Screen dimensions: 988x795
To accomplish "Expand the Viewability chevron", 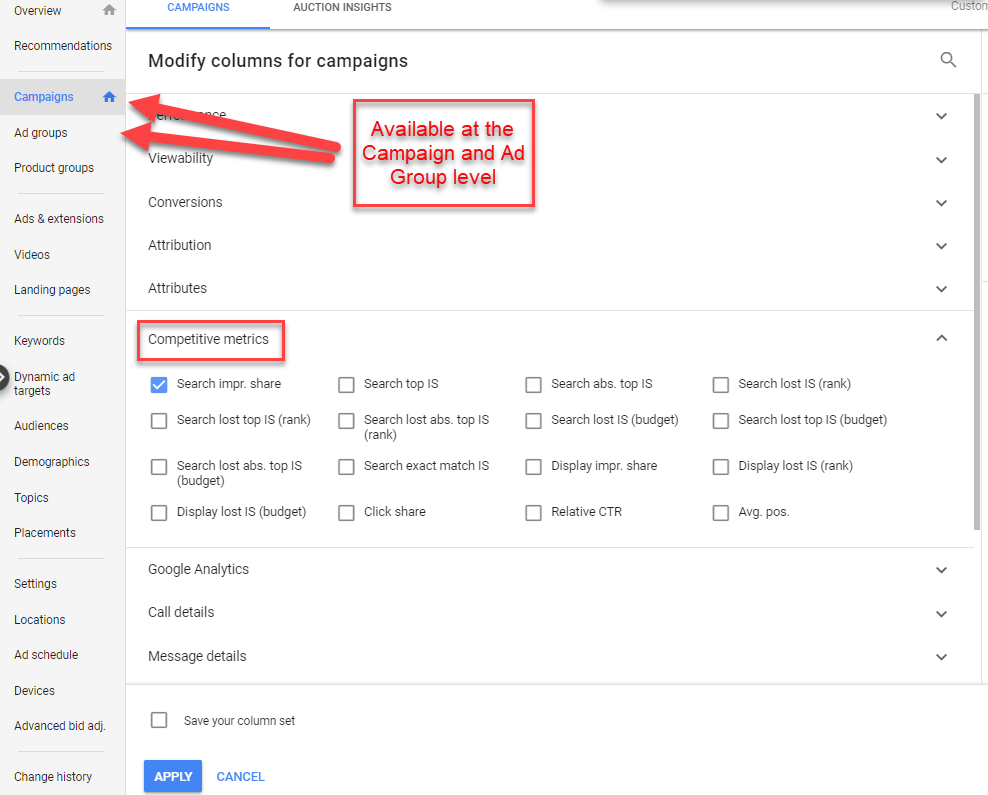I will coord(941,160).
